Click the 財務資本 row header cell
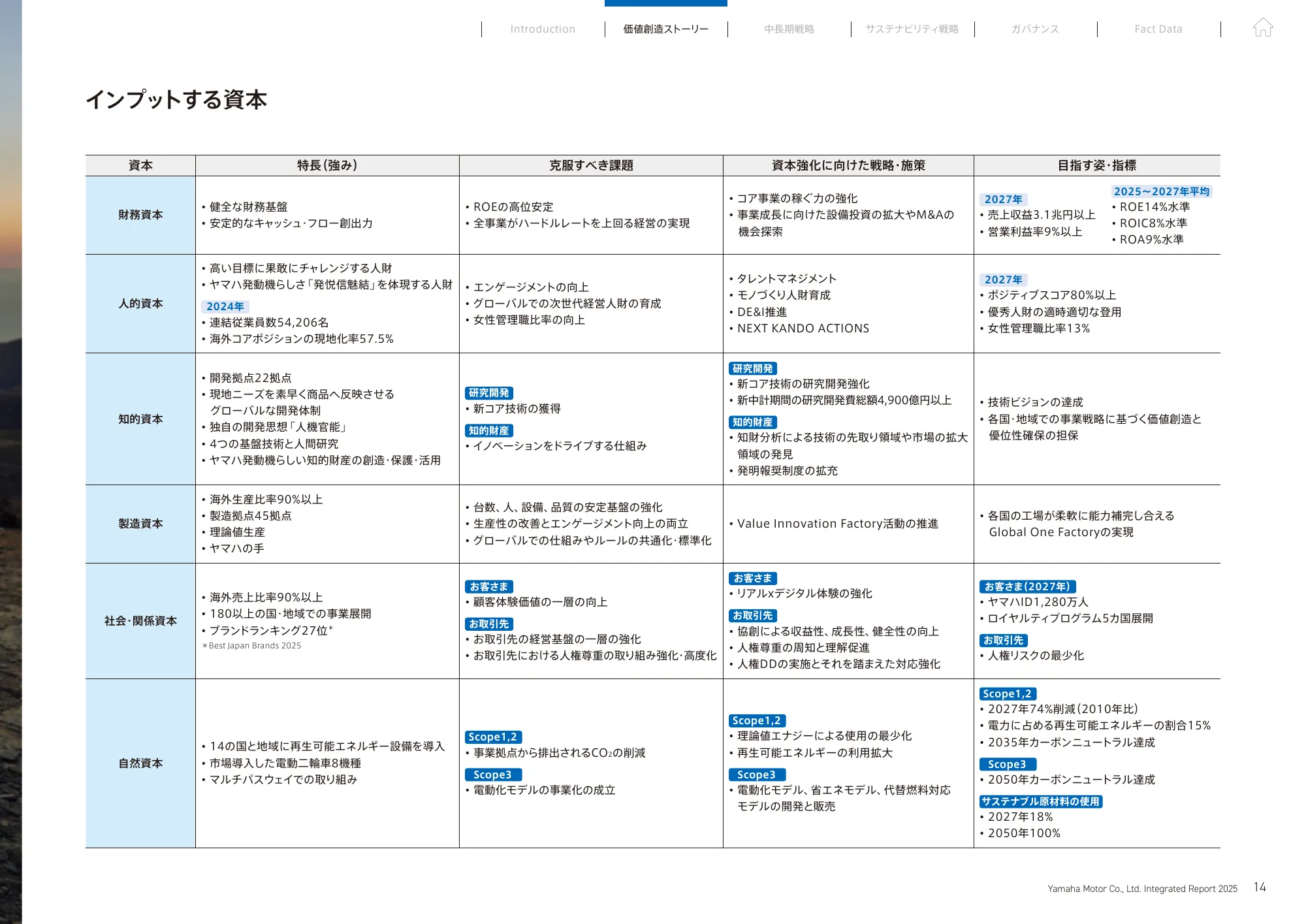Screen dimensions: 1306x924 [x=139, y=214]
